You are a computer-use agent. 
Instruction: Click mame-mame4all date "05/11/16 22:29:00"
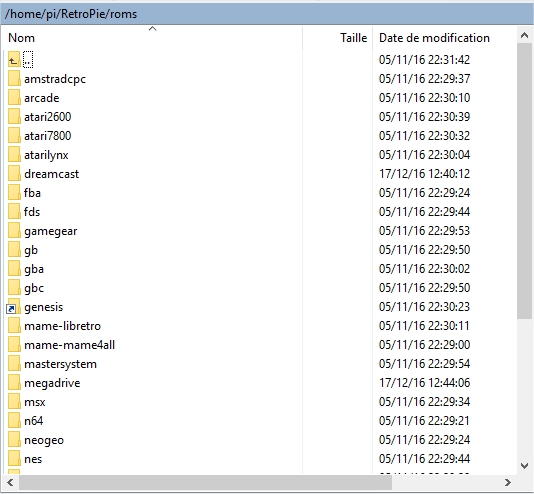pos(424,345)
